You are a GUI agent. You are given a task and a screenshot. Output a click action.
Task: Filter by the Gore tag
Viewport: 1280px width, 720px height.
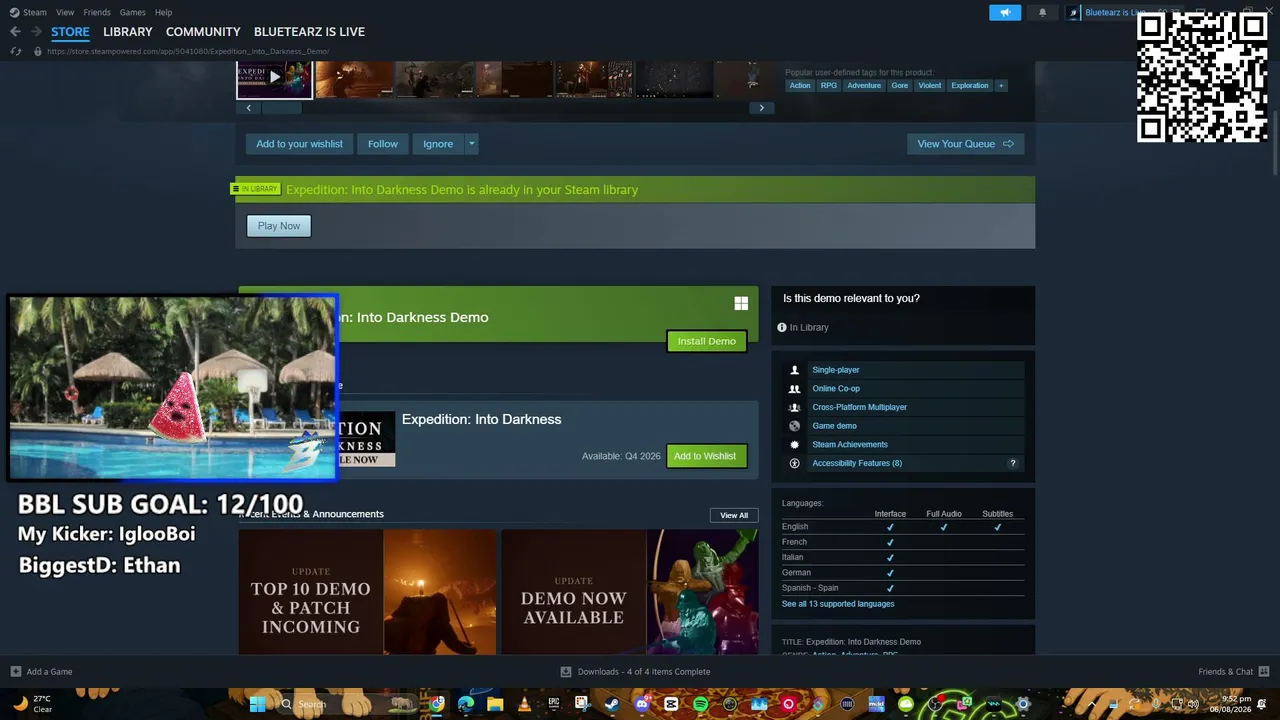tap(900, 86)
